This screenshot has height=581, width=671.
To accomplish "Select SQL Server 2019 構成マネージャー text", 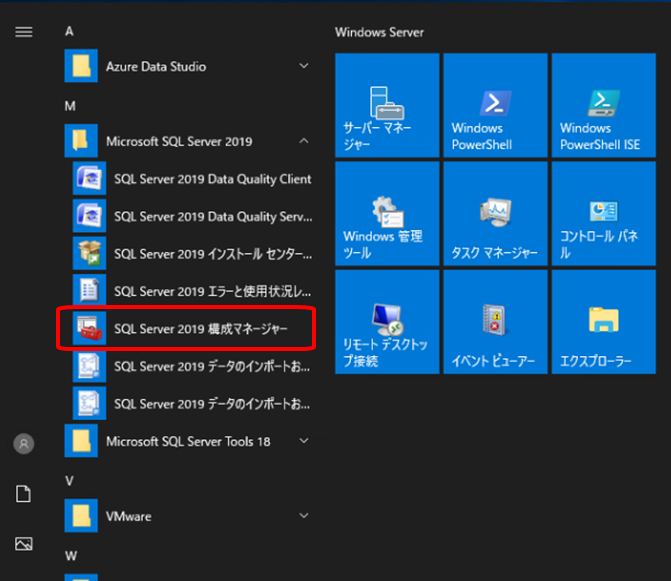I will 201,329.
